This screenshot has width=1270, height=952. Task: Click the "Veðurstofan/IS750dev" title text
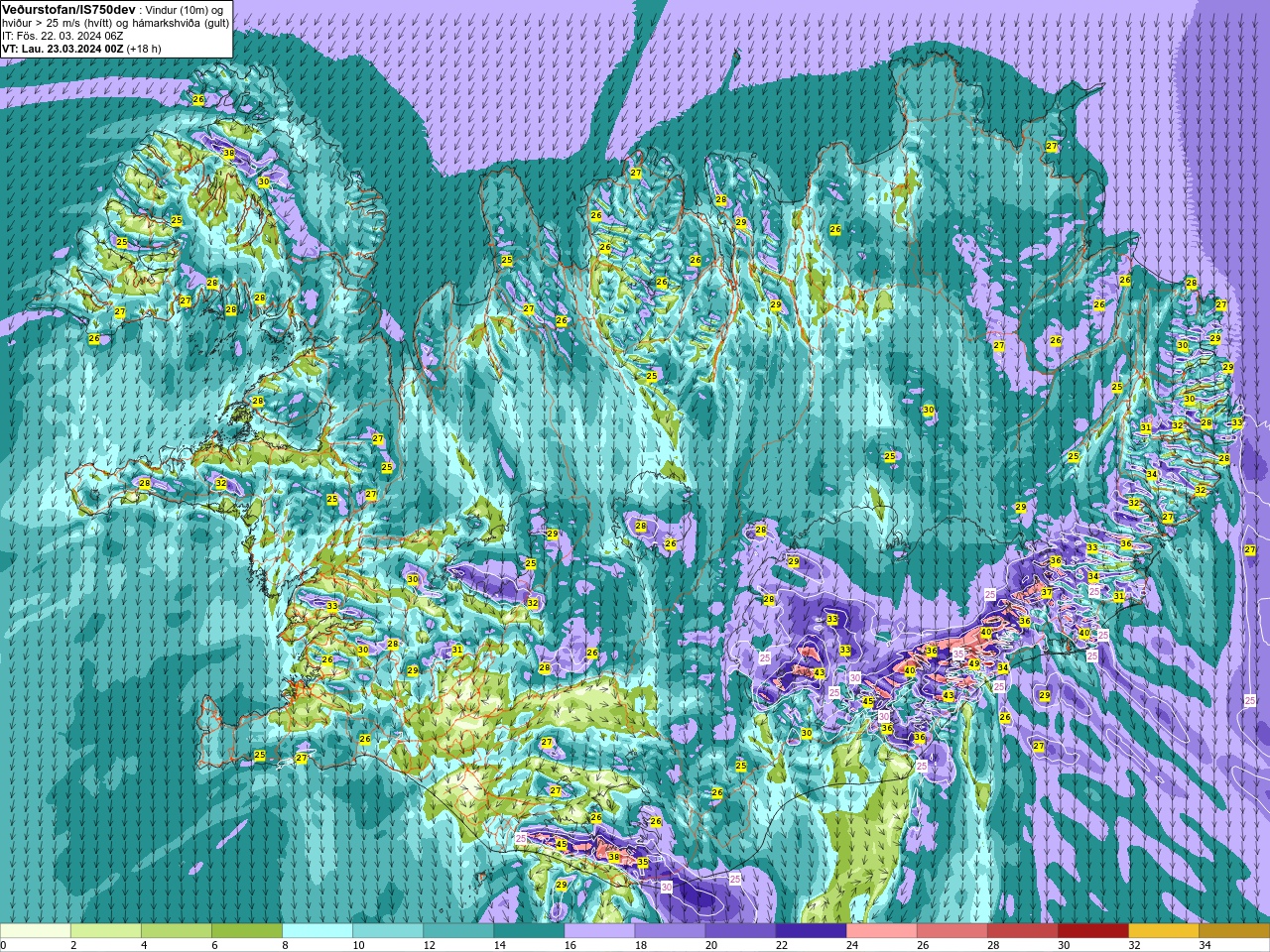(68, 8)
